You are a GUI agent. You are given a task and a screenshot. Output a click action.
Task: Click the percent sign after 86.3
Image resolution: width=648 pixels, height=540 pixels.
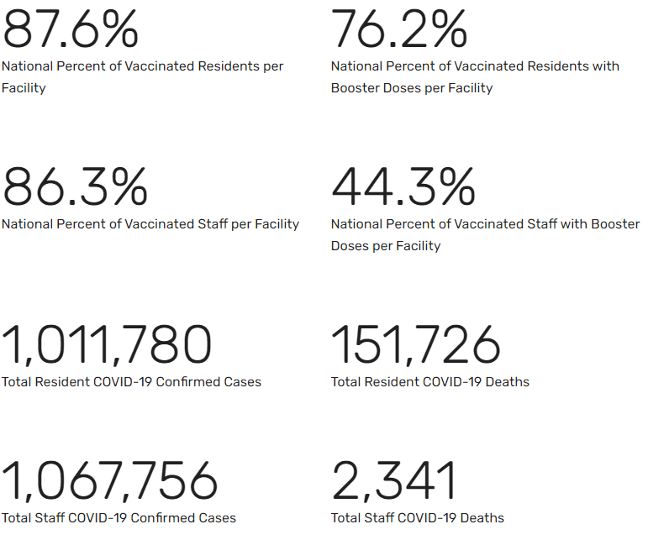[126, 187]
